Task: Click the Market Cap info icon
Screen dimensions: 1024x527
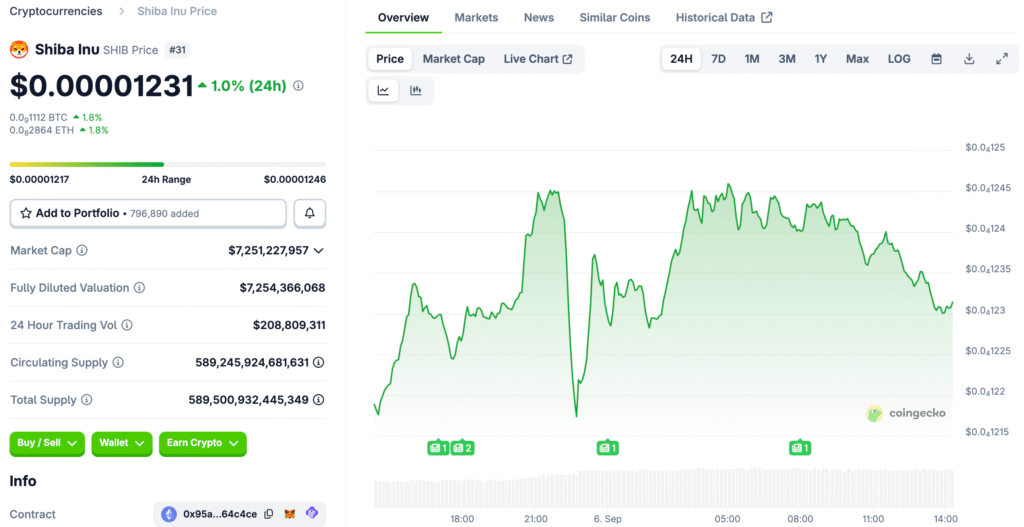Action: [x=82, y=250]
